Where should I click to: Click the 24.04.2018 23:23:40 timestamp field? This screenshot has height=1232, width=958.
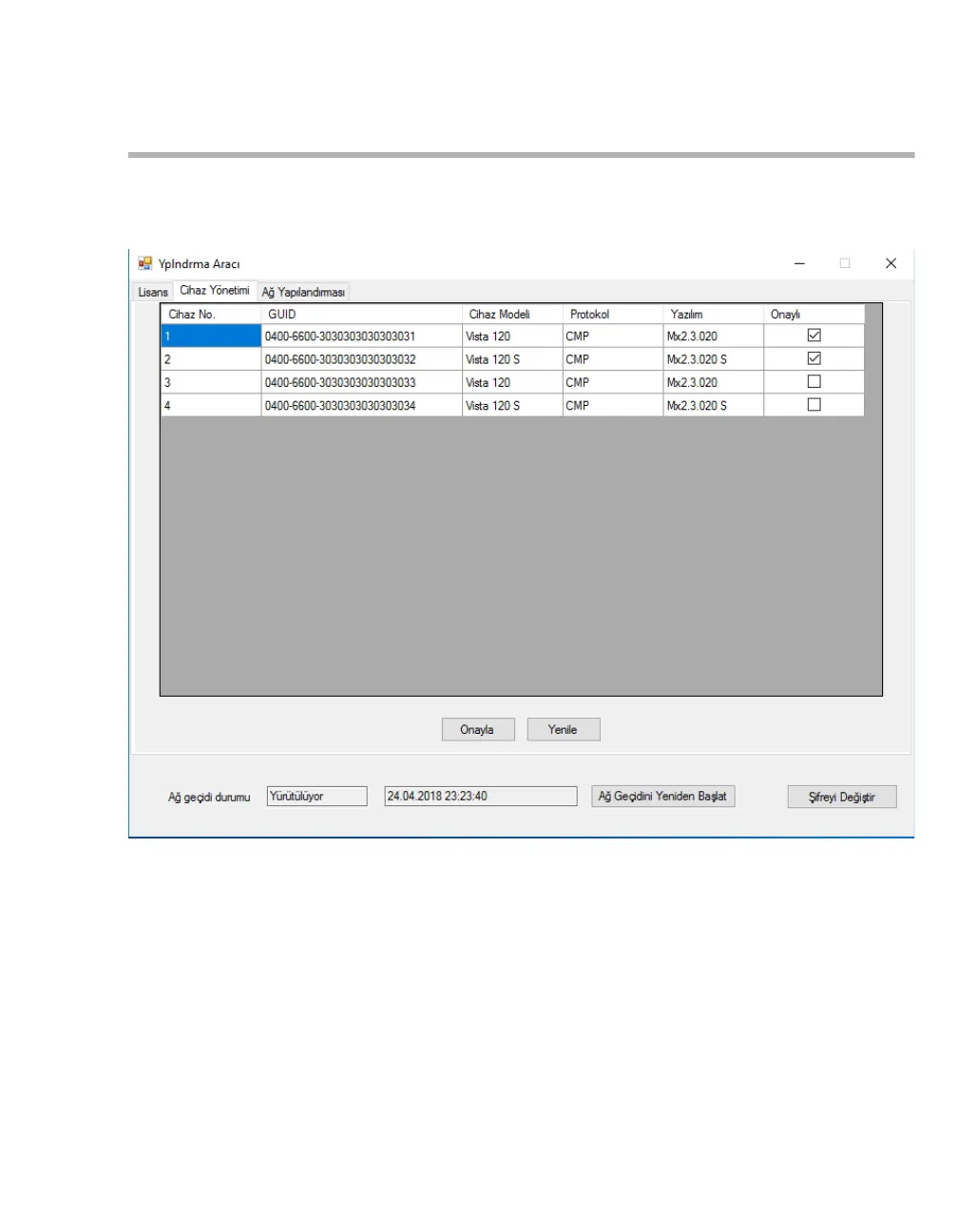pos(480,797)
